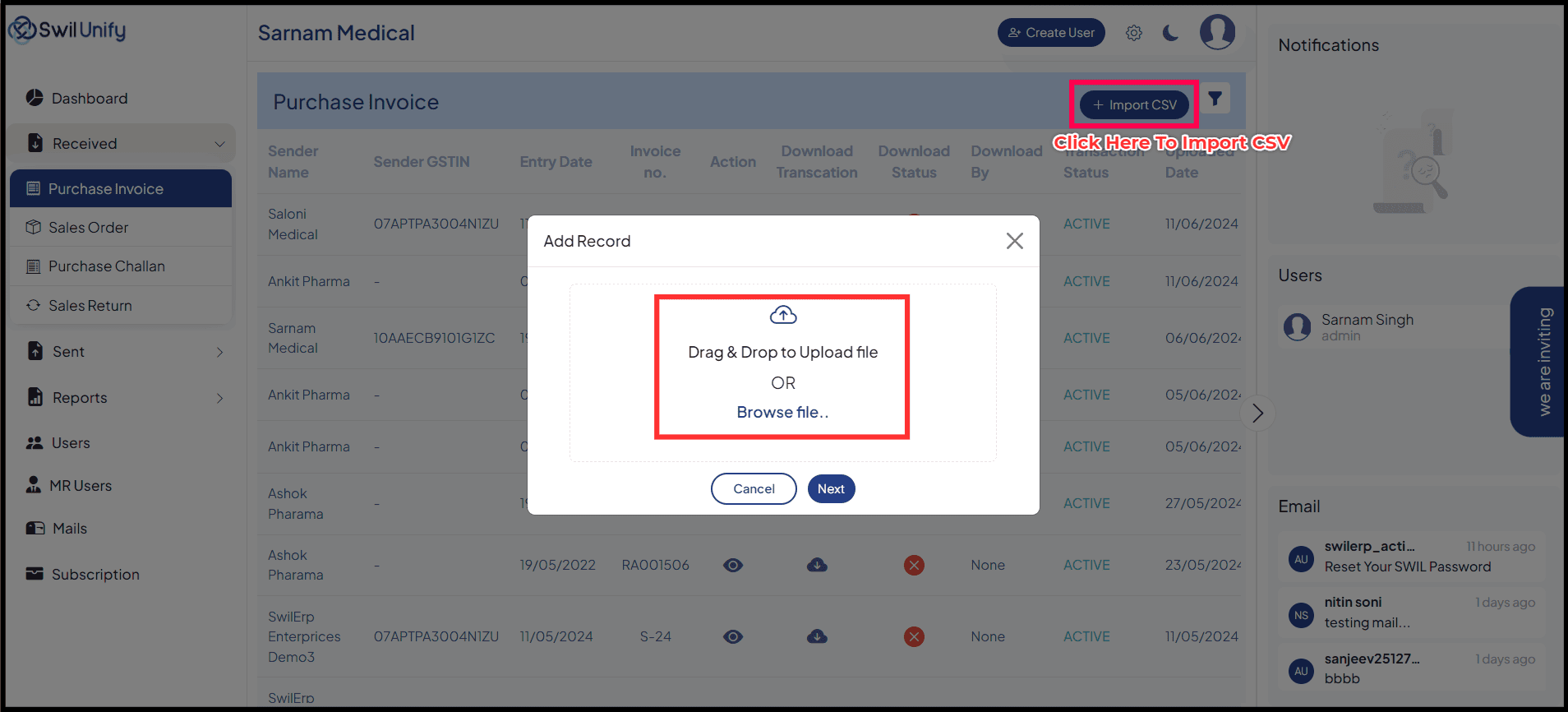Close the Add Record dialog

[x=1015, y=241]
